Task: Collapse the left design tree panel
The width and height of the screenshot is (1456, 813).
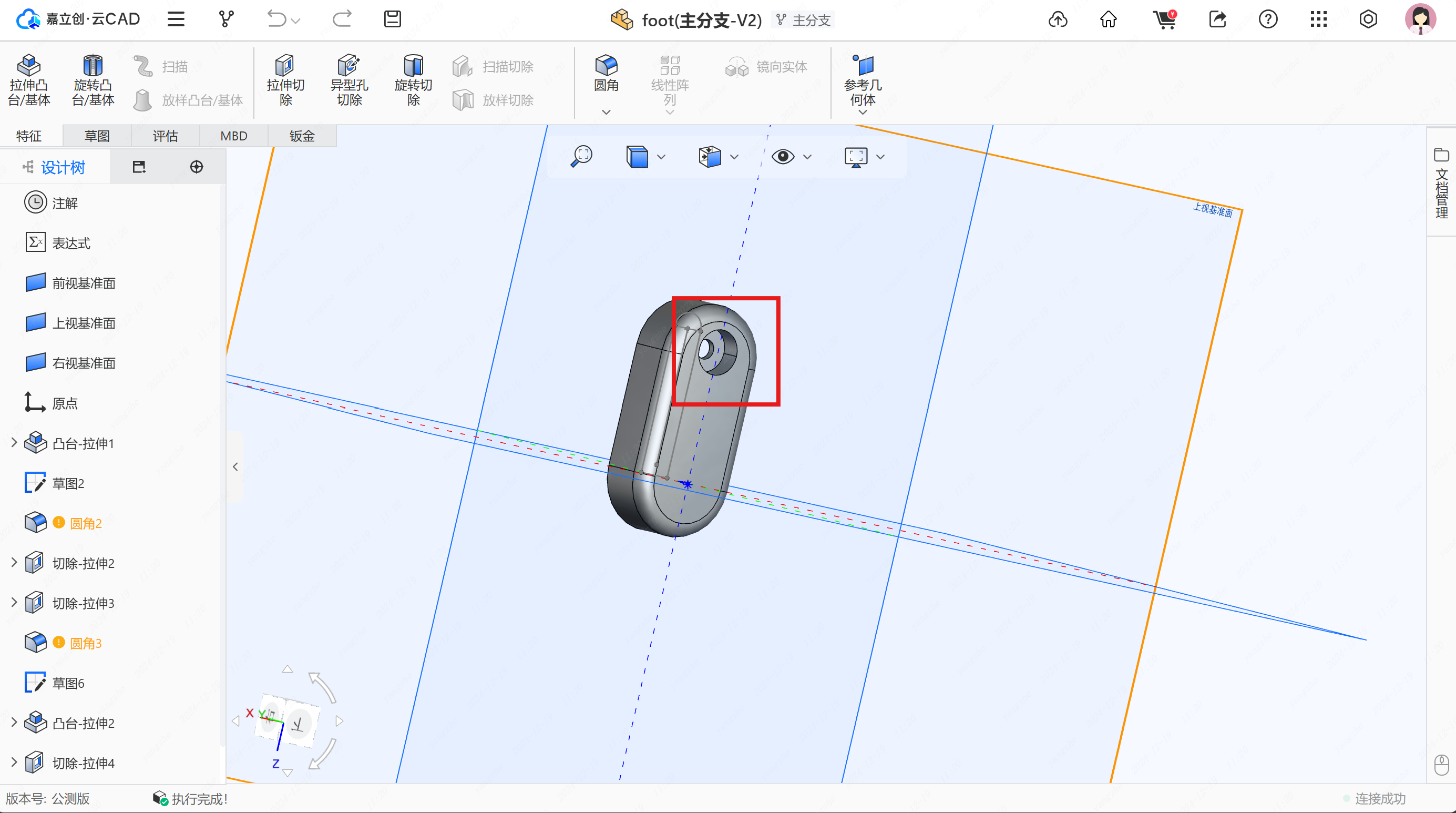Action: [x=235, y=467]
